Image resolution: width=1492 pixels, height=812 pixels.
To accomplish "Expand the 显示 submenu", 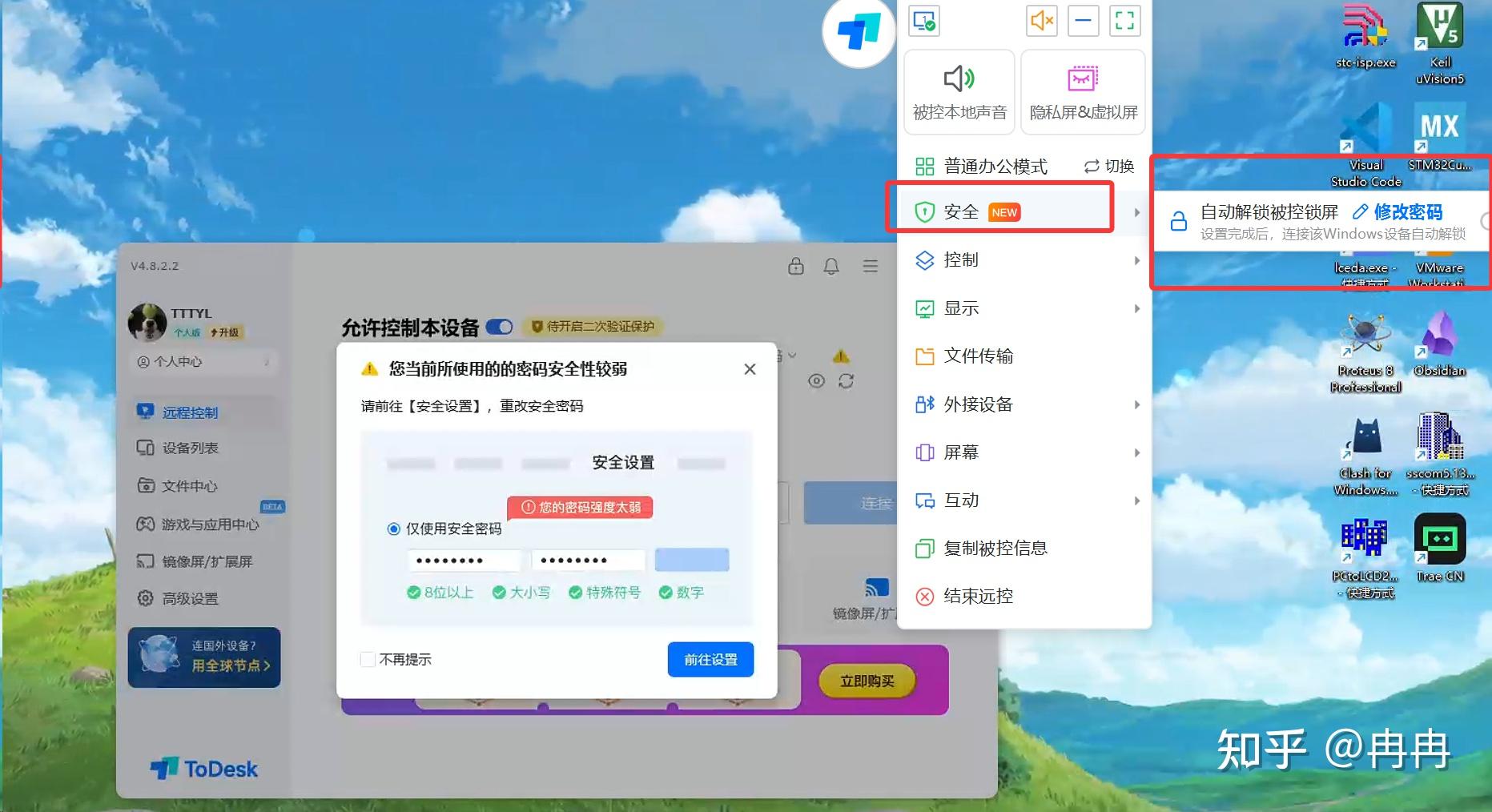I will [960, 308].
